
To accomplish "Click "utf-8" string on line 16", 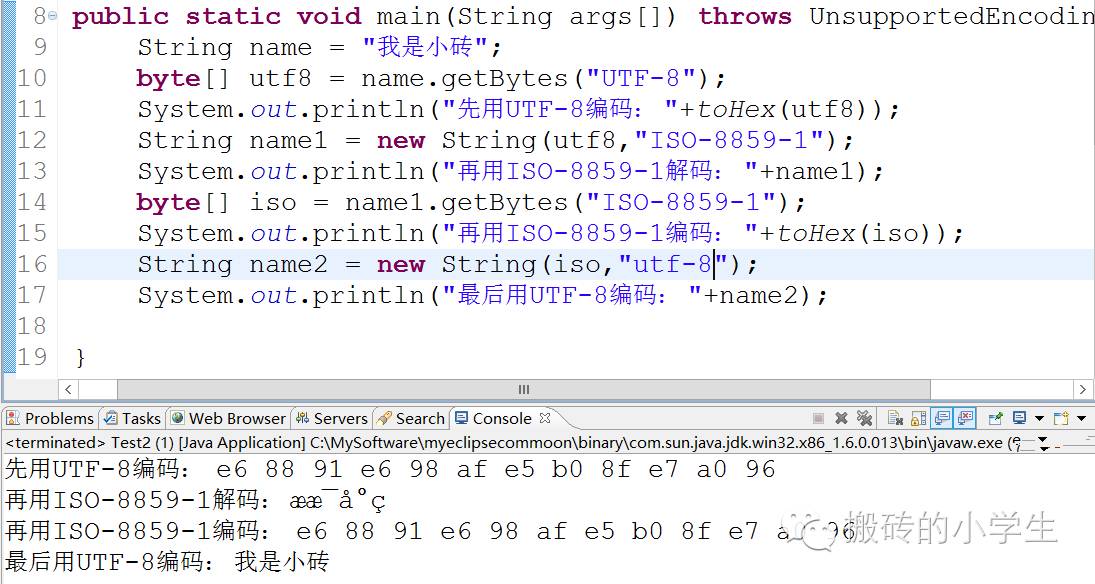I will 673,264.
